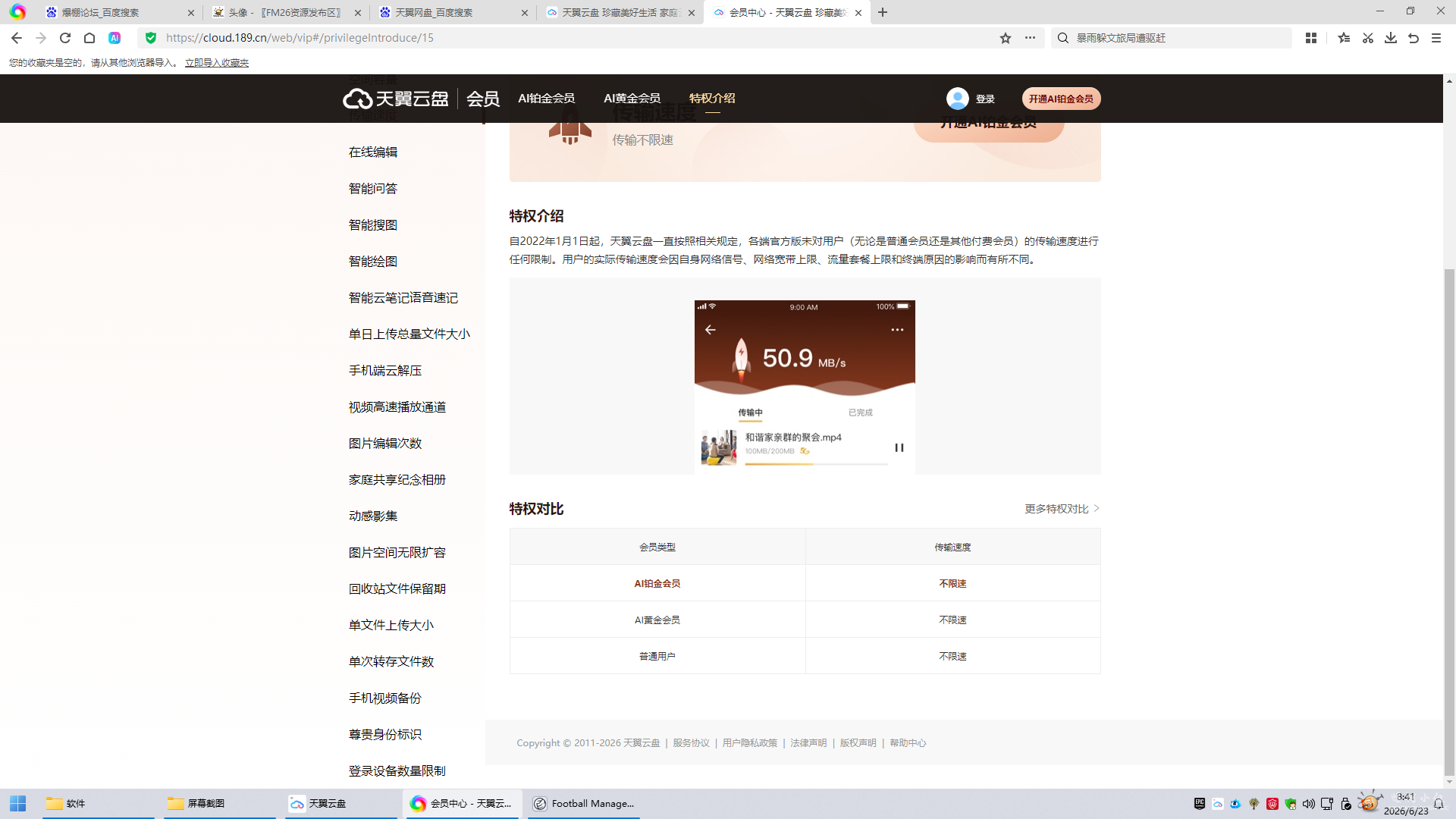Click the page vertical scrollbar thumb
Image resolution: width=1456 pixels, height=819 pixels.
click(x=1449, y=523)
